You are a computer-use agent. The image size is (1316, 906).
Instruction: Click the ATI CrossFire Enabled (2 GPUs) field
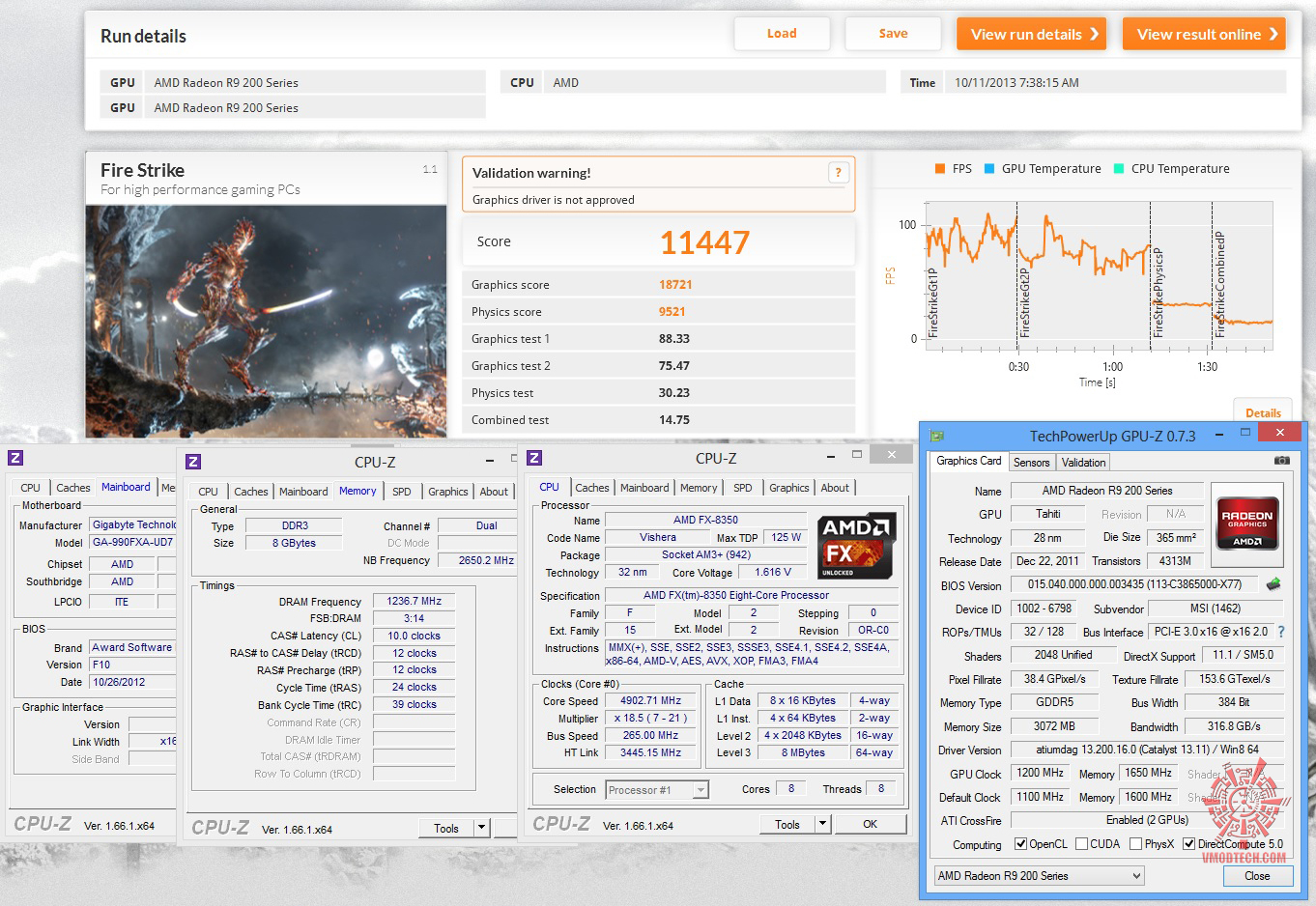pyautogui.click(x=1147, y=820)
